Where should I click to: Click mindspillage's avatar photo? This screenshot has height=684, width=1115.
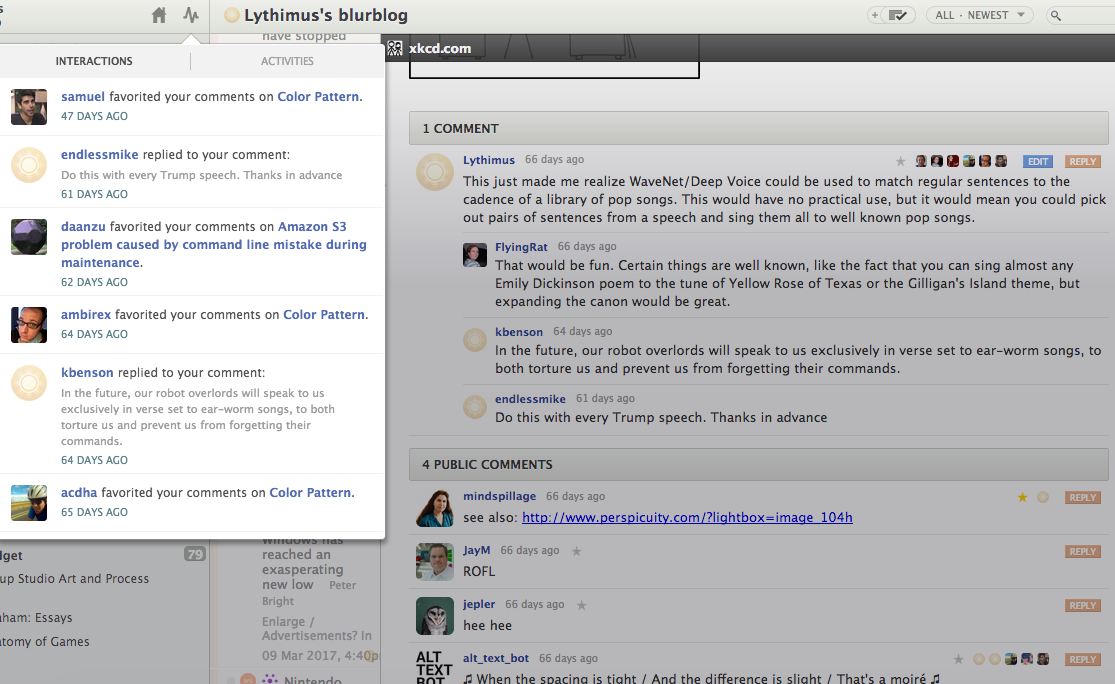pyautogui.click(x=434, y=508)
